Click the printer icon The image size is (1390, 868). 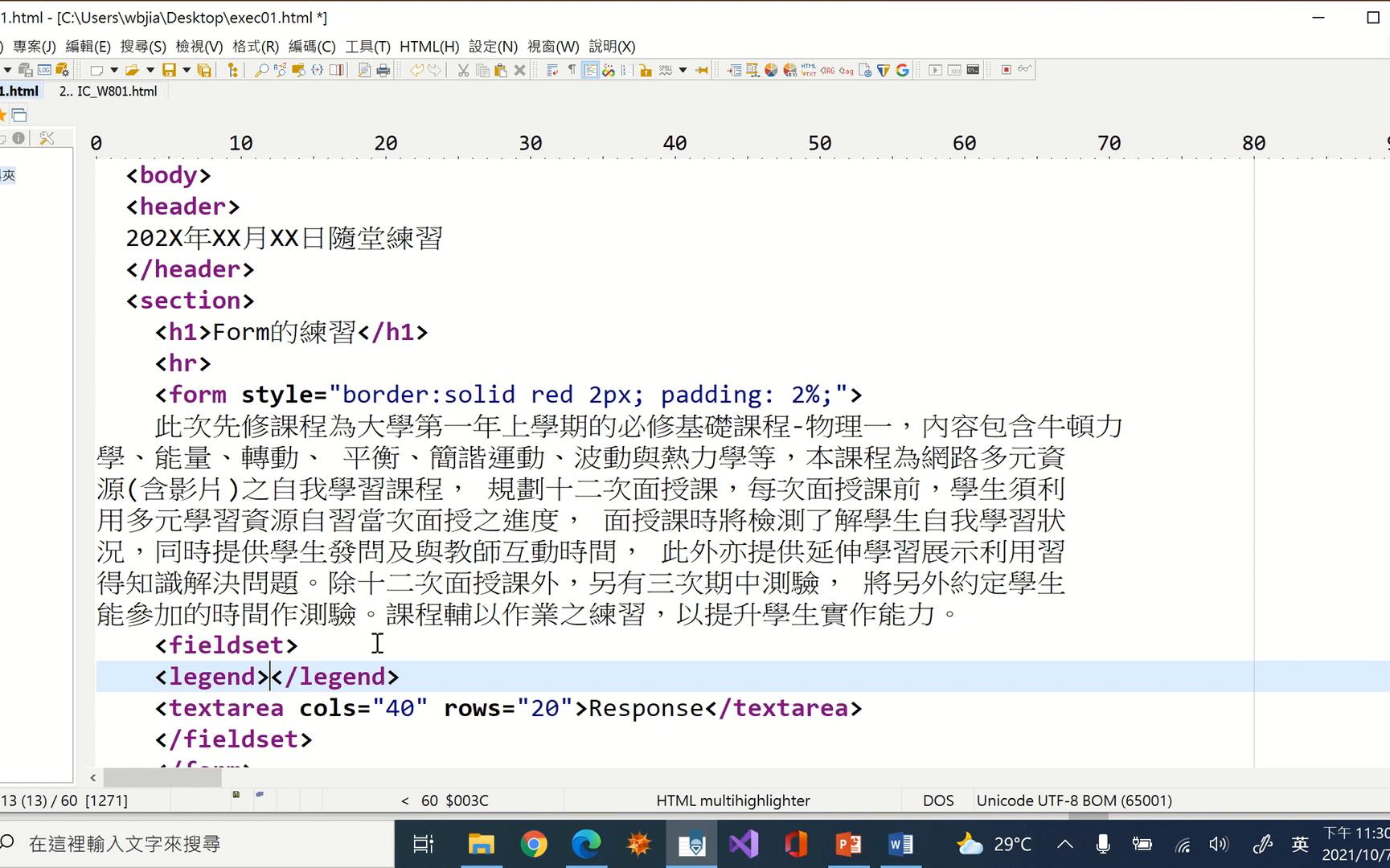tap(383, 70)
